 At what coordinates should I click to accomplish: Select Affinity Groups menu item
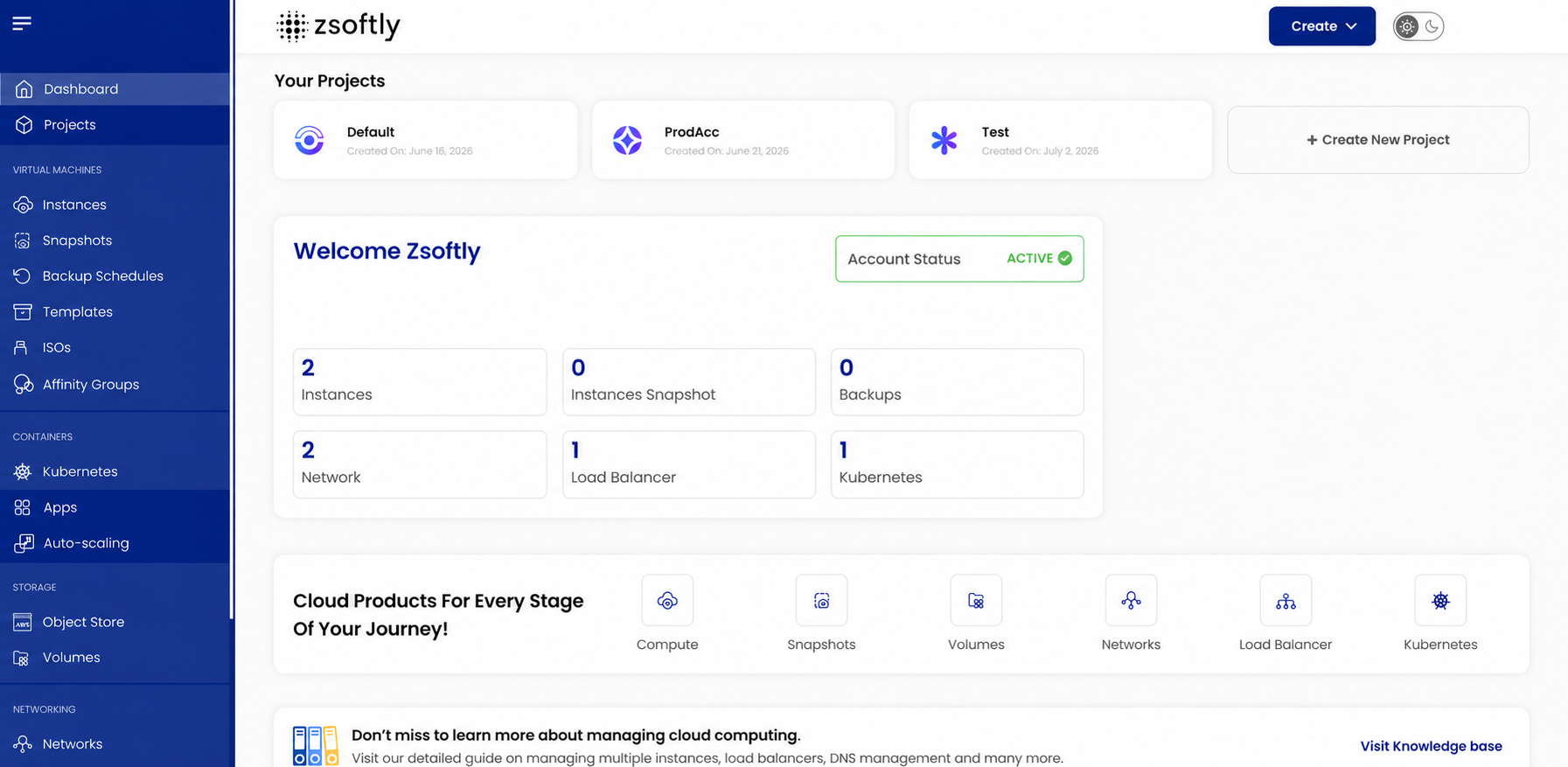click(115, 385)
